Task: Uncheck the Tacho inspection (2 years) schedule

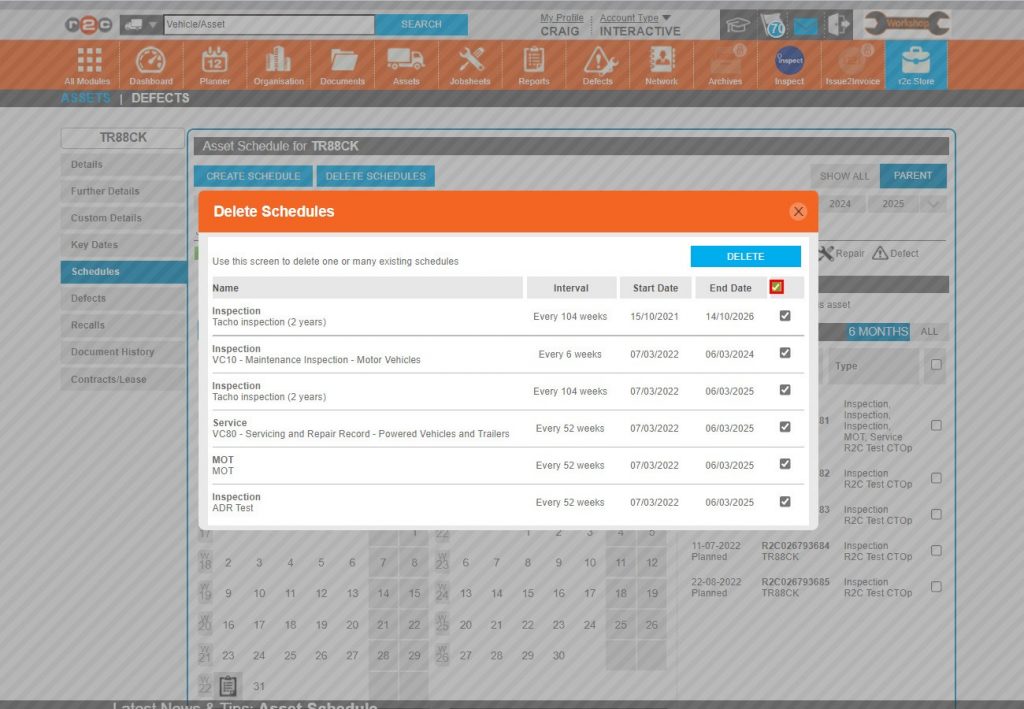Action: pyautogui.click(x=785, y=316)
